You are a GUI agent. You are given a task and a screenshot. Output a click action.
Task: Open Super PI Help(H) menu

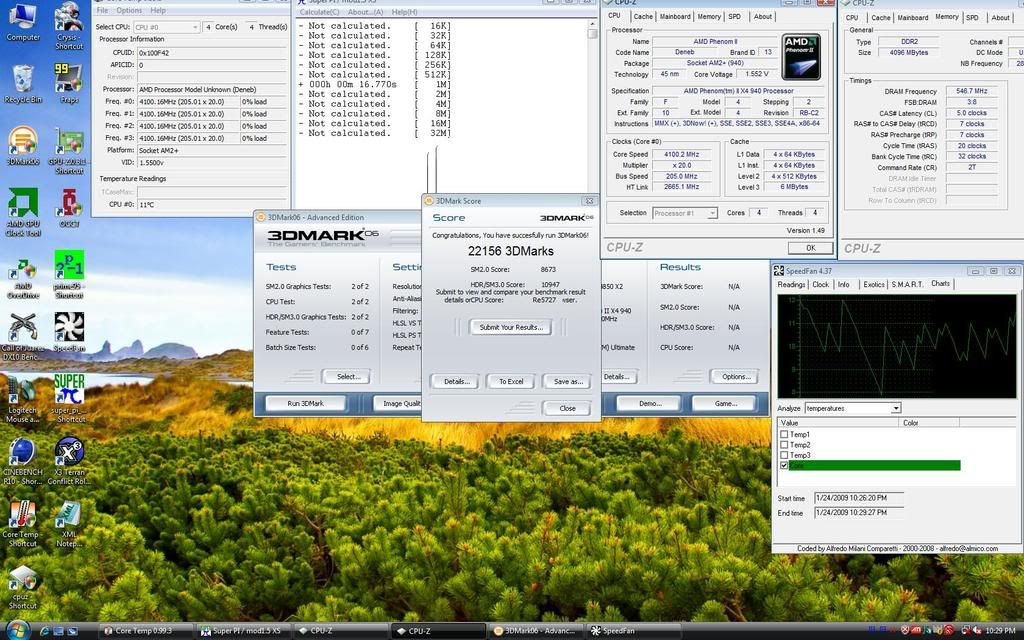(x=404, y=12)
